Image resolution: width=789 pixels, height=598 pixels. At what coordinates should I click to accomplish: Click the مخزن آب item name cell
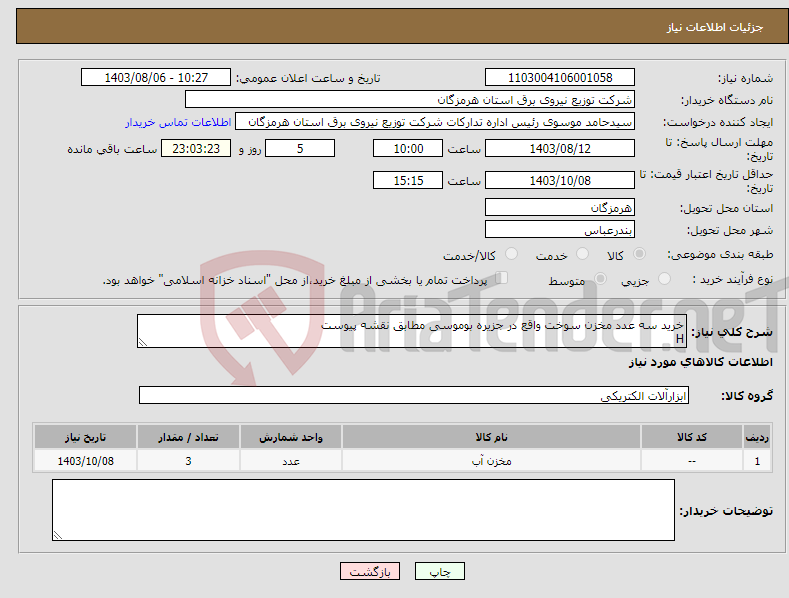(x=491, y=461)
